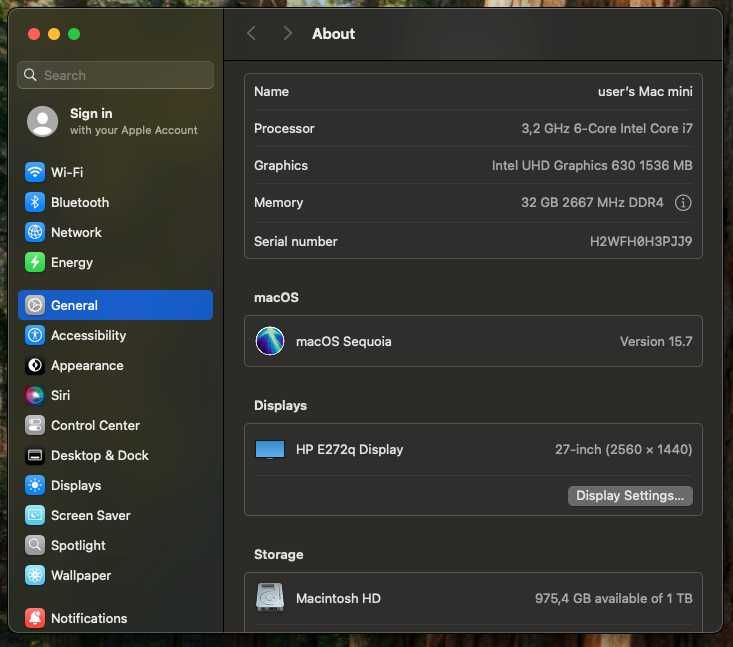The width and height of the screenshot is (733, 647).
Task: Sign in with your Apple Account
Action: [116, 121]
